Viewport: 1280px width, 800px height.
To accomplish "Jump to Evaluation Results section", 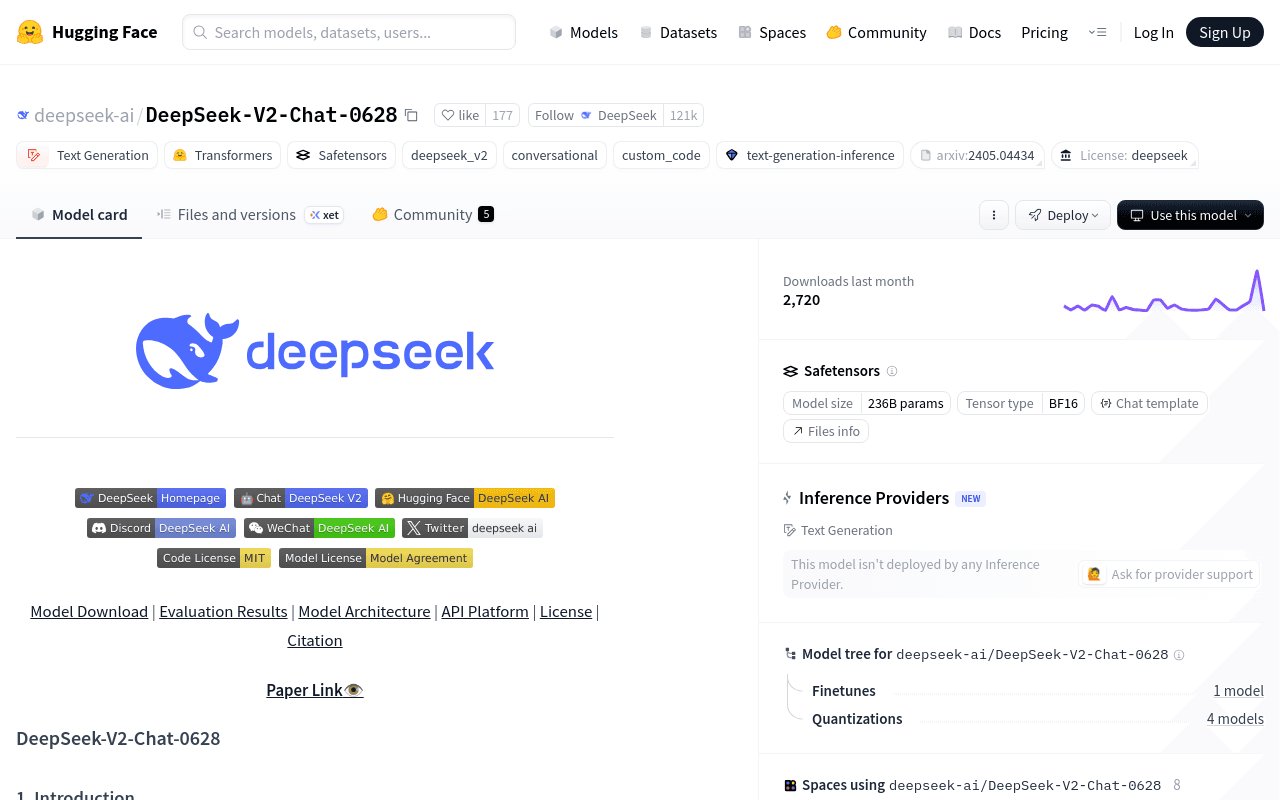I will coord(223,611).
